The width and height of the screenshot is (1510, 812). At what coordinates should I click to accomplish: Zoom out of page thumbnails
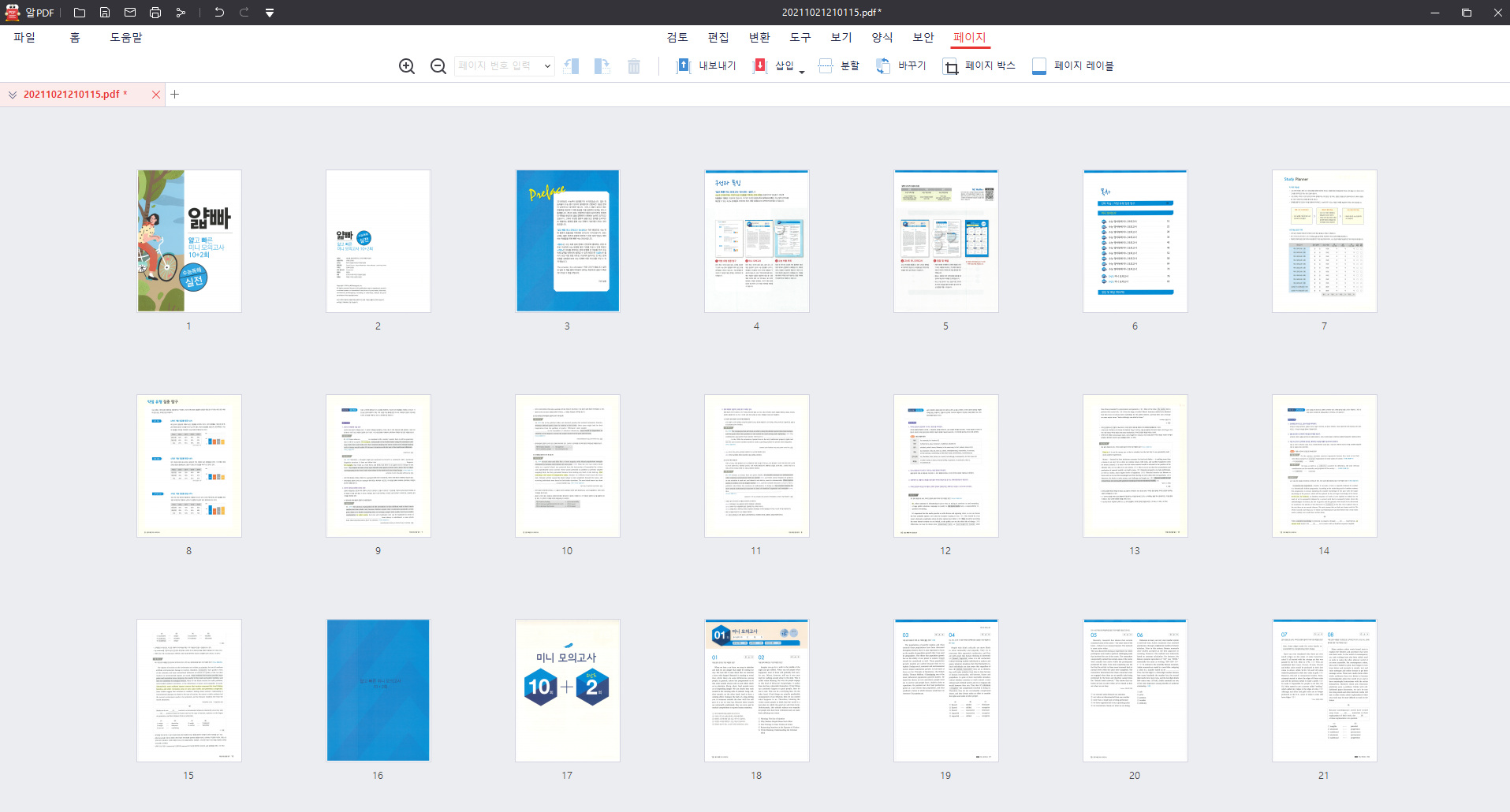pos(438,66)
